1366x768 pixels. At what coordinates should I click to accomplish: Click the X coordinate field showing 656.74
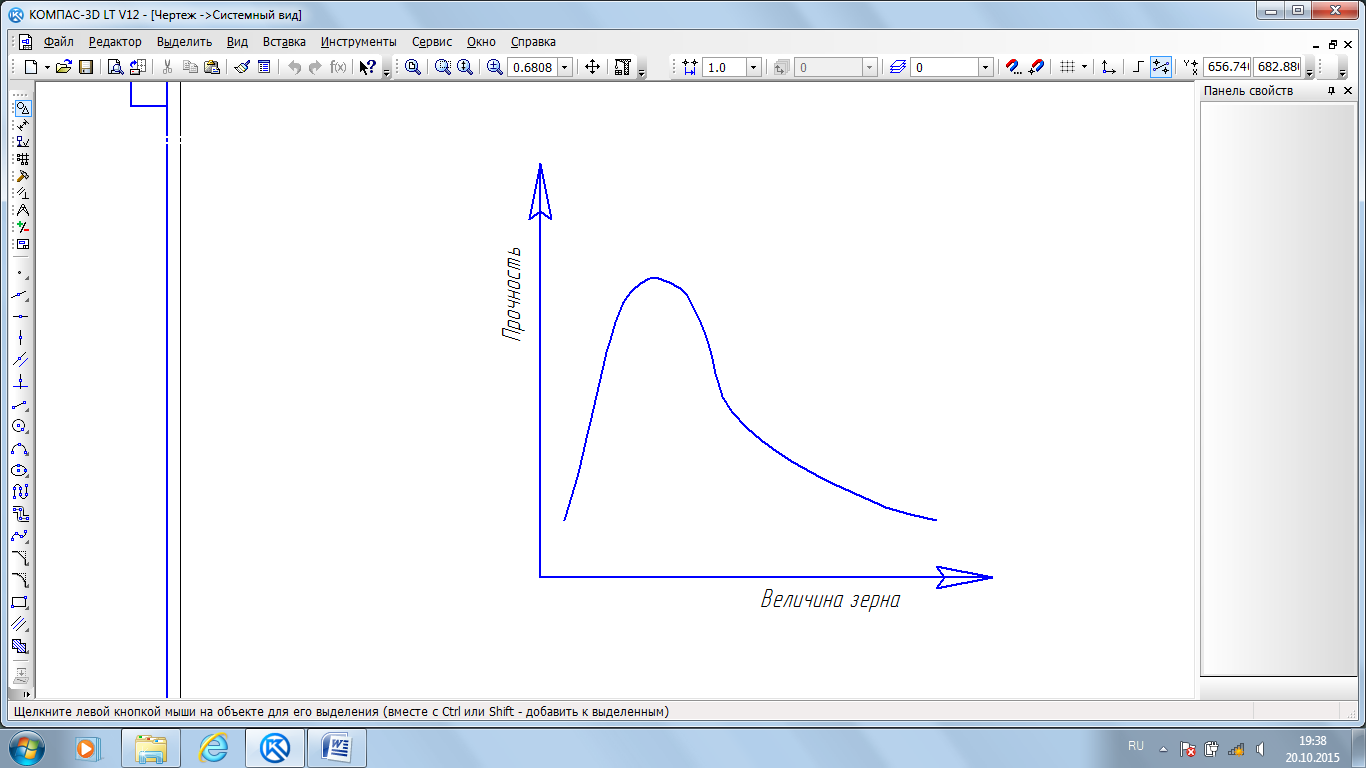(1227, 67)
